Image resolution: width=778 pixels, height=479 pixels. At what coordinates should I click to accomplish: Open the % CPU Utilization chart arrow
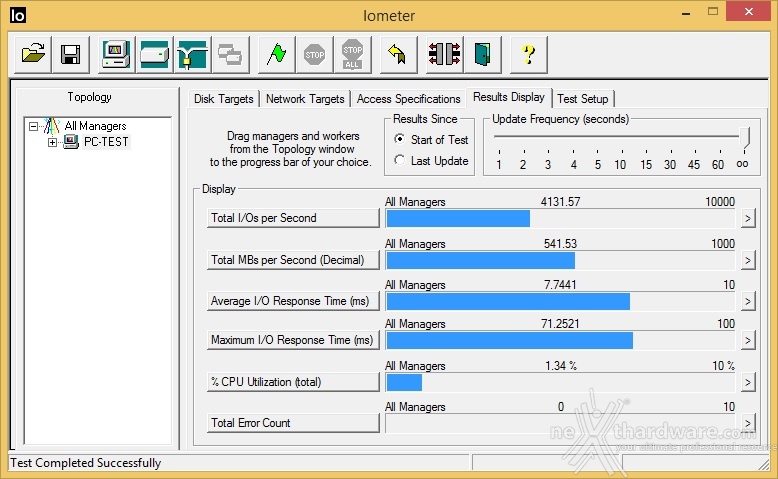point(748,382)
